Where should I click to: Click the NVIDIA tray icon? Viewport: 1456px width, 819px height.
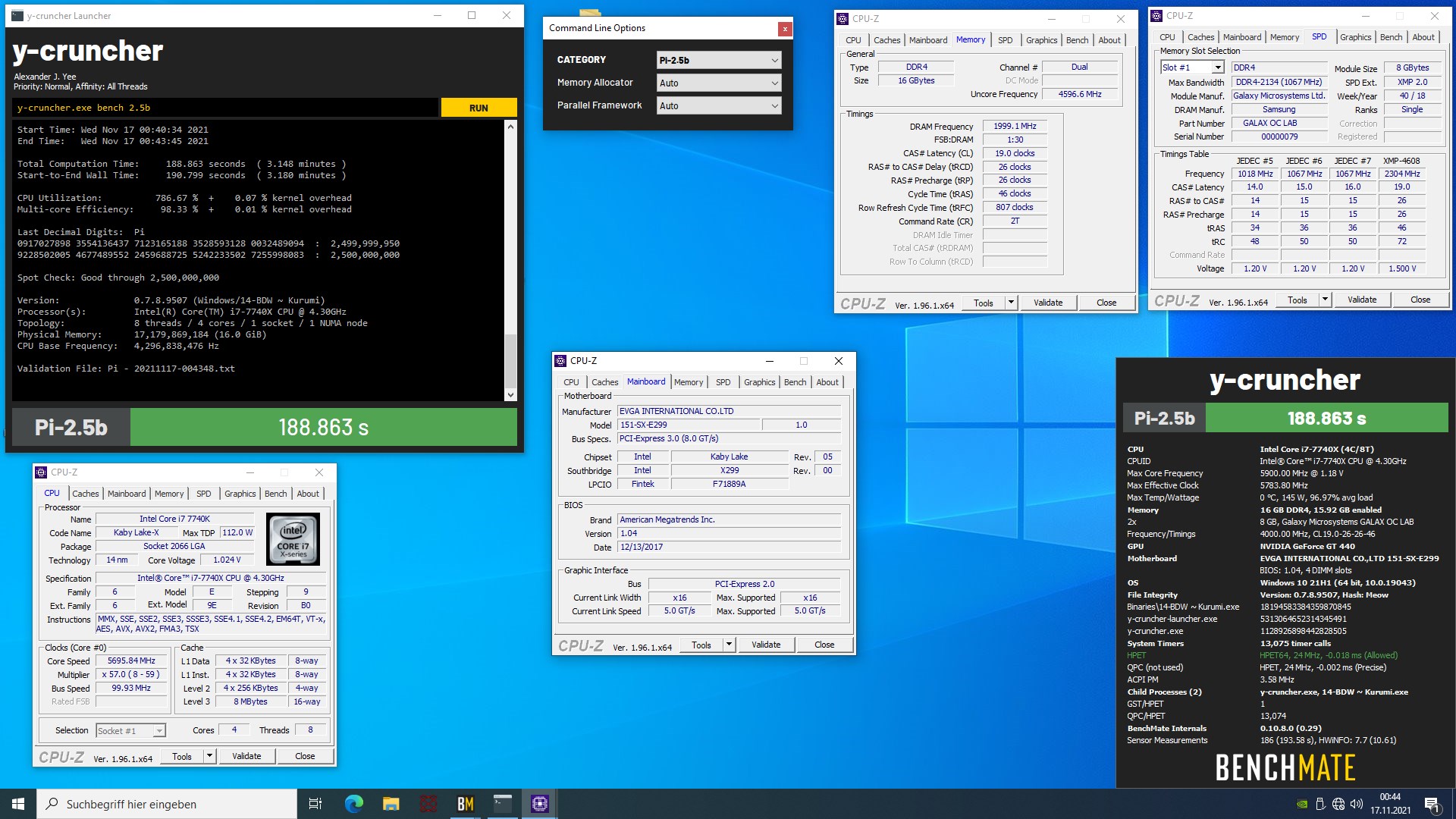[1302, 804]
